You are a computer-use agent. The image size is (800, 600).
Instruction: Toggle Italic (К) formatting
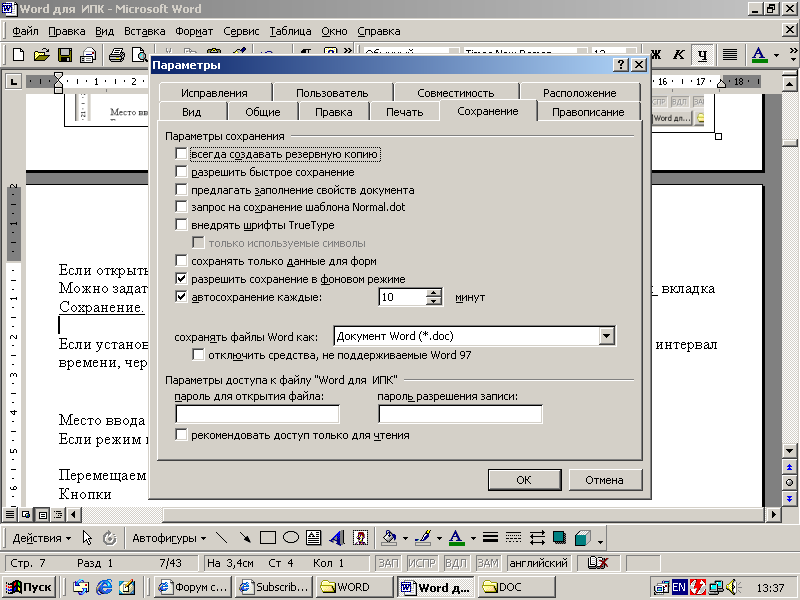pos(679,55)
